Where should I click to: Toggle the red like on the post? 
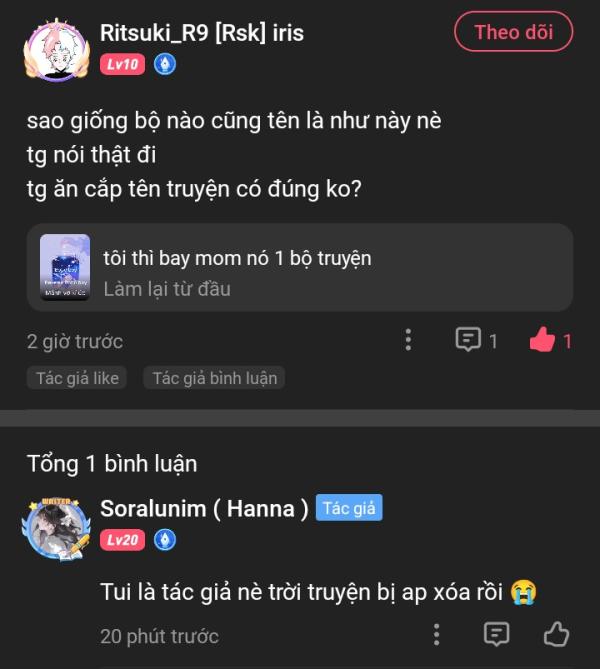[543, 340]
